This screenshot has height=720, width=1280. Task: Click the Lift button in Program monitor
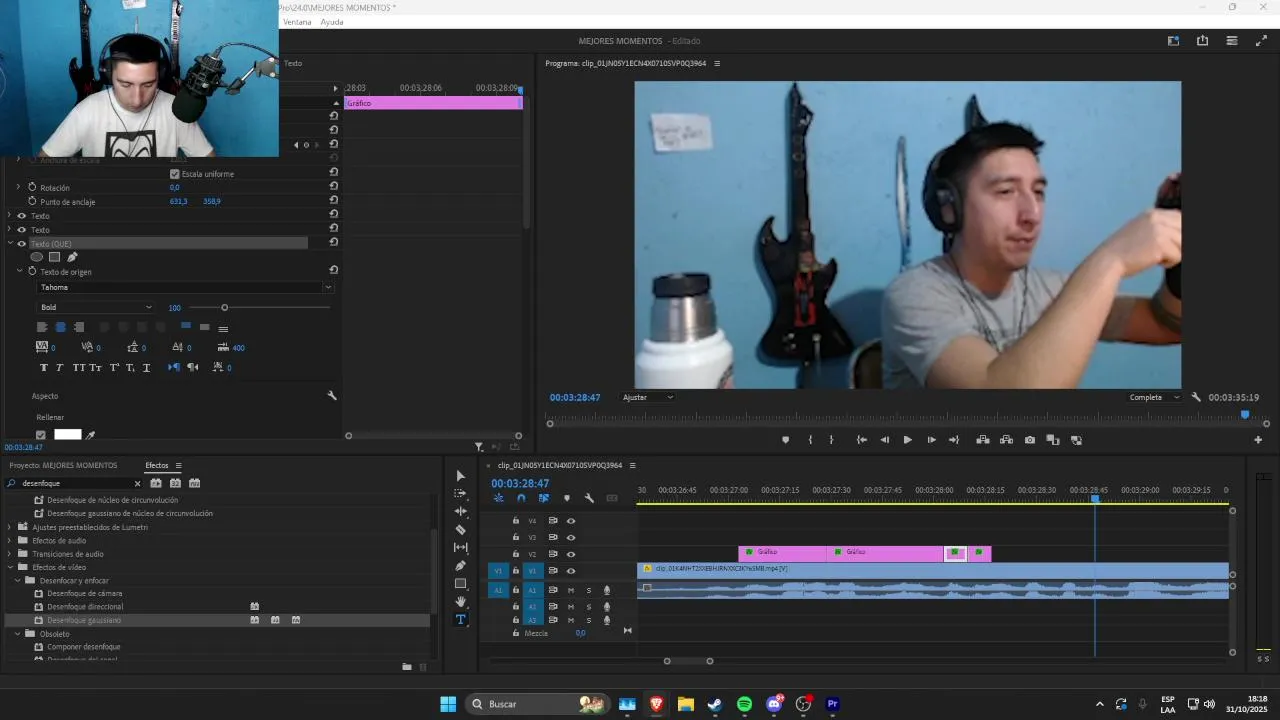(x=983, y=440)
